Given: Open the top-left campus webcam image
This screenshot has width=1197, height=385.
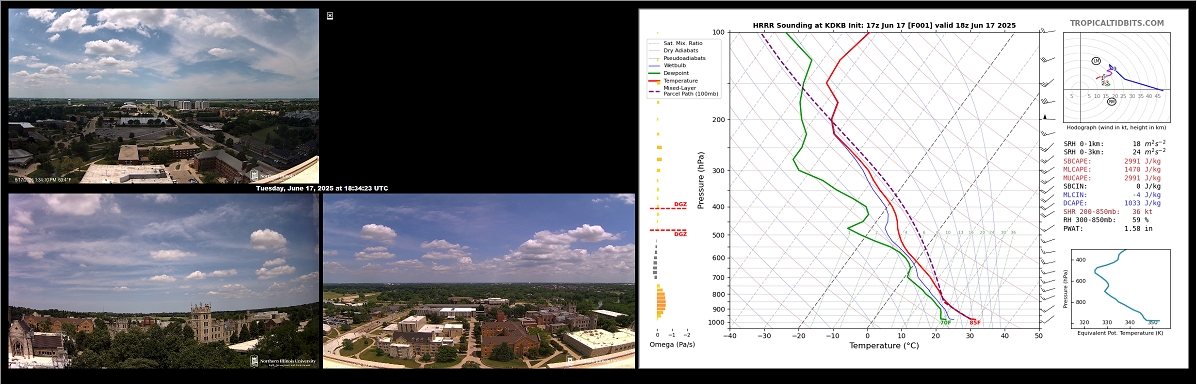Looking at the screenshot, I should coord(163,96).
